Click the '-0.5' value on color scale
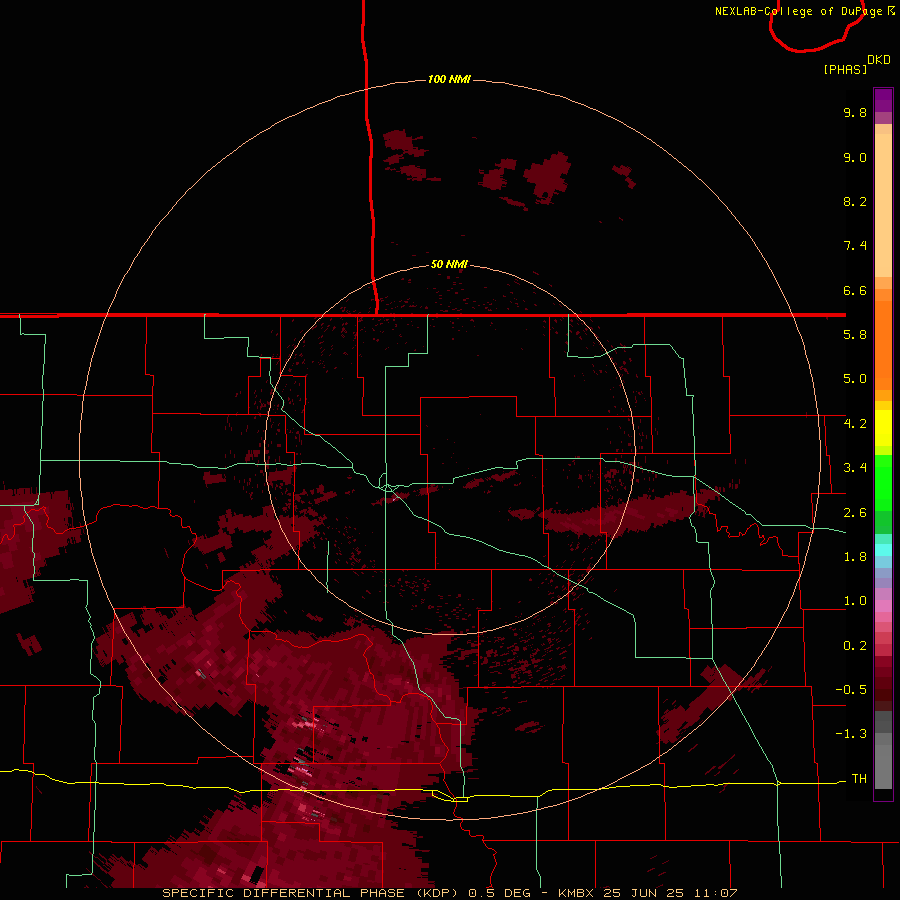The height and width of the screenshot is (900, 900). (x=851, y=690)
